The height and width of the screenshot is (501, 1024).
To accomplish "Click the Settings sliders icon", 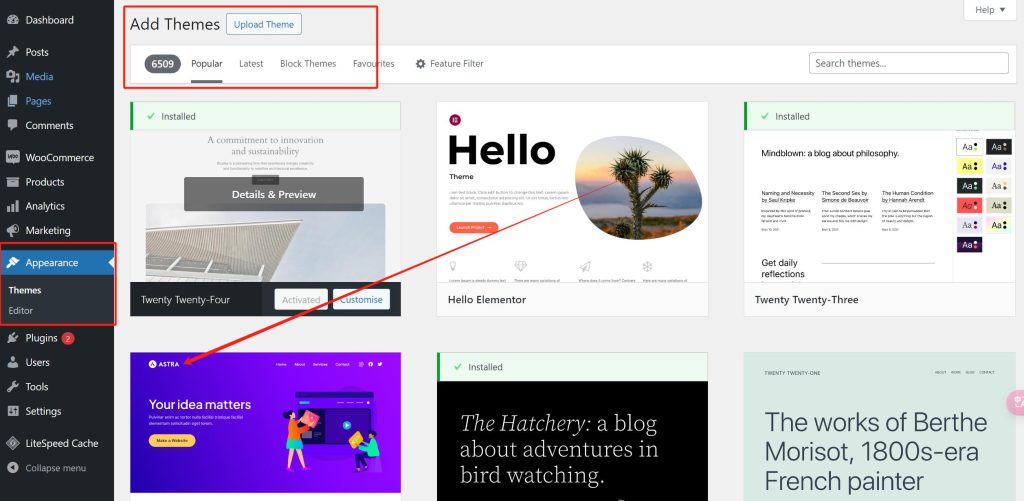I will point(12,411).
